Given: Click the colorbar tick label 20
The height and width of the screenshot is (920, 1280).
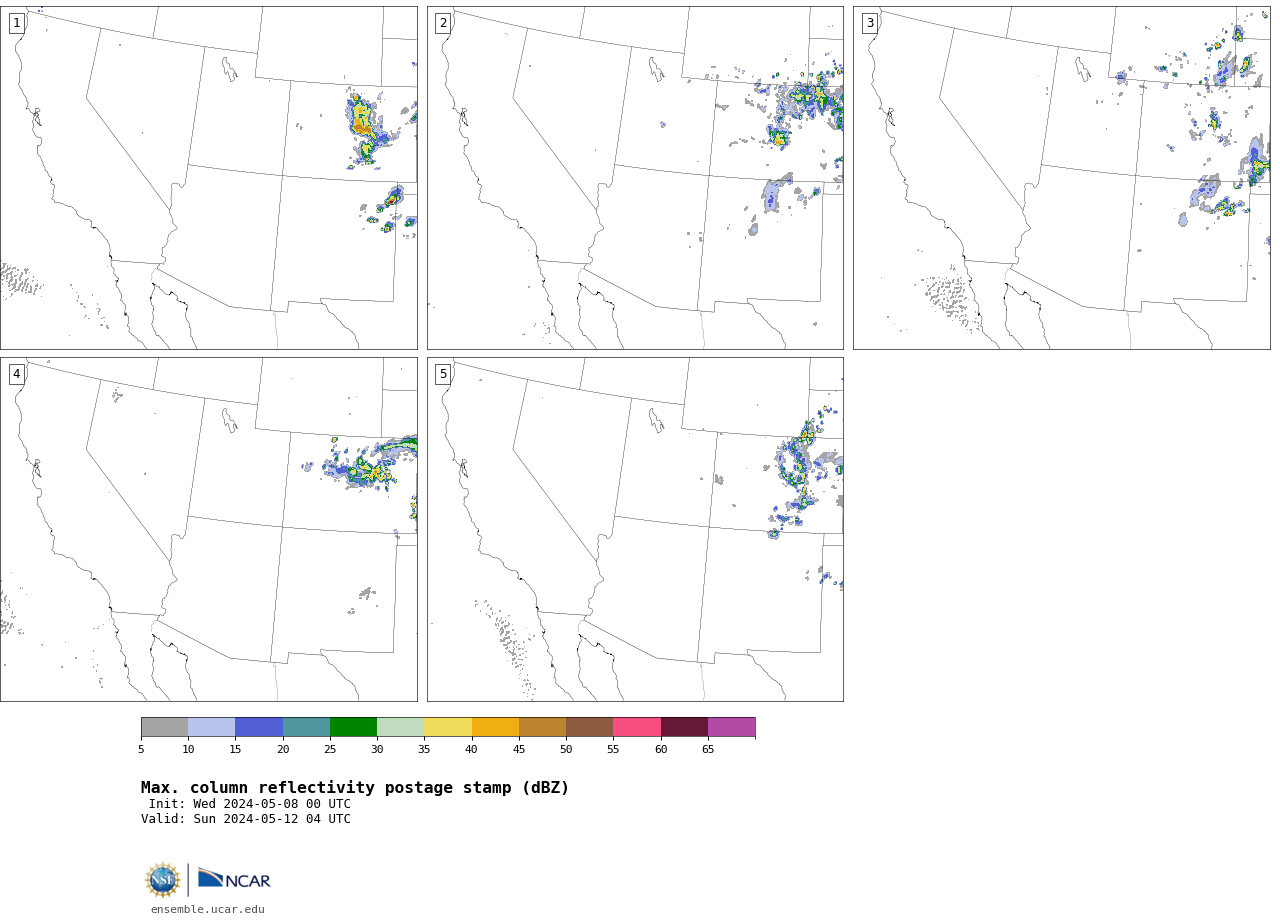Looking at the screenshot, I should click(x=283, y=749).
